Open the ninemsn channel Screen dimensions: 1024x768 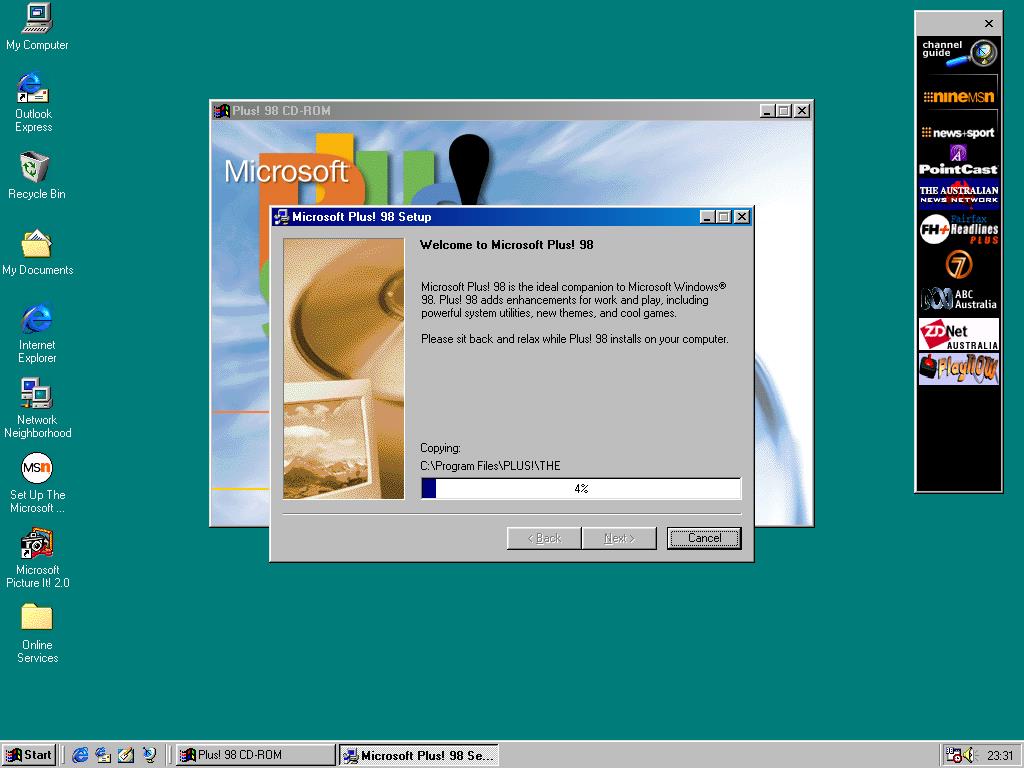tap(959, 97)
